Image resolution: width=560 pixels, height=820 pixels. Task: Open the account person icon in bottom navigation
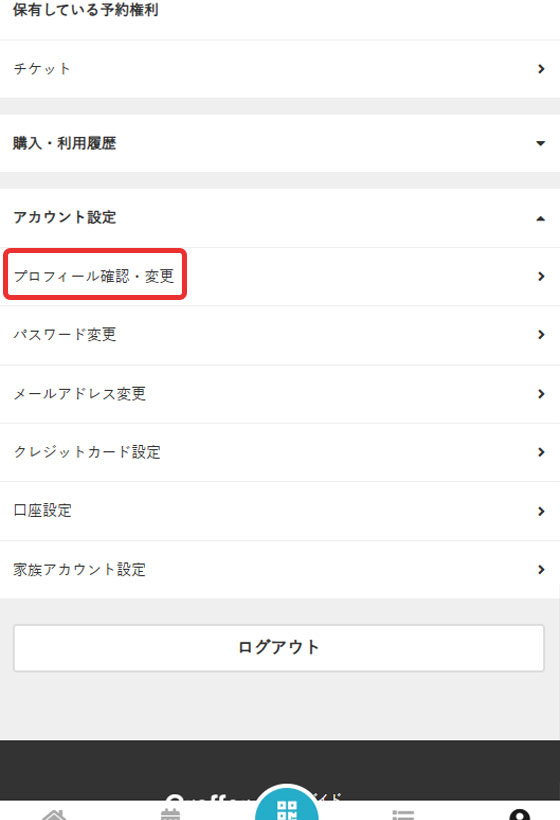pos(519,814)
